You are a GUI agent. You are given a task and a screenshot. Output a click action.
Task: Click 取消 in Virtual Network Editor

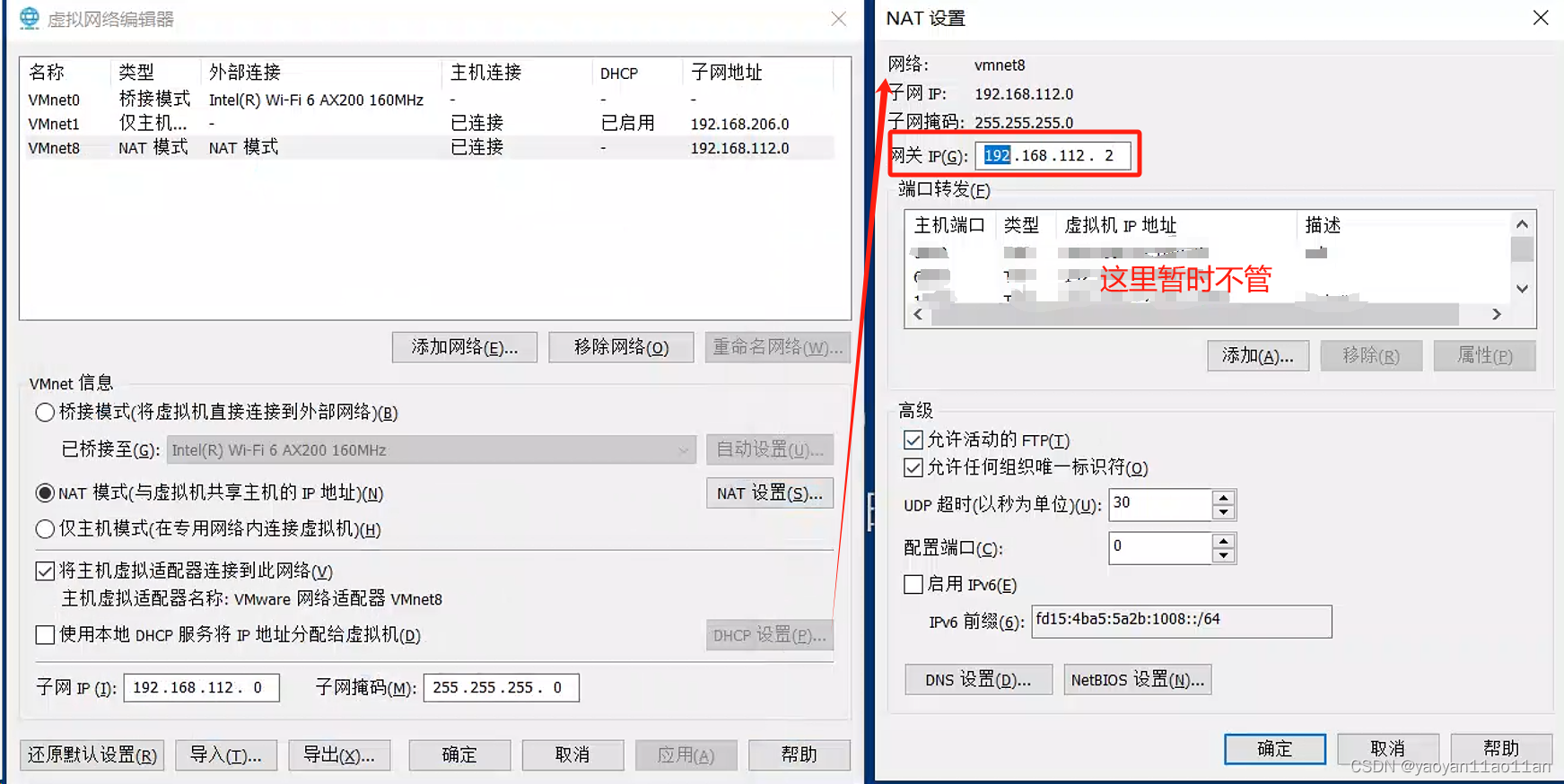[572, 755]
